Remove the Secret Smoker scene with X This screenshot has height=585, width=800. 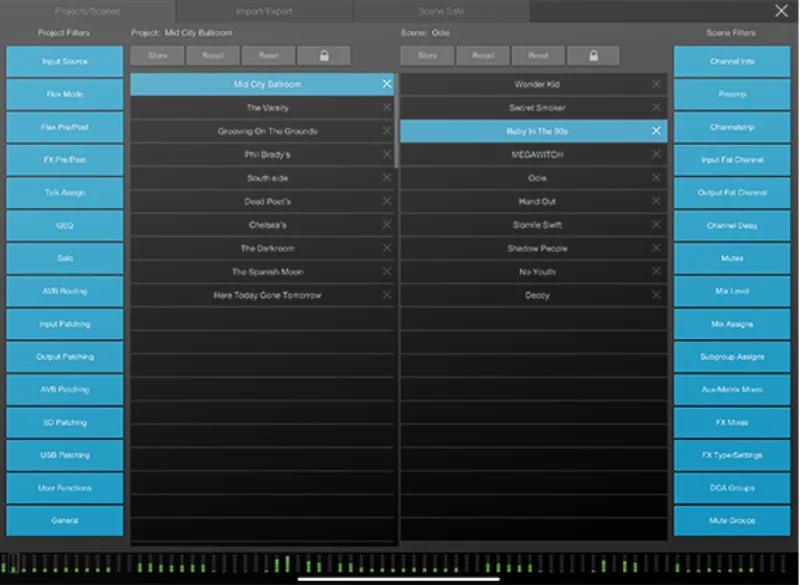click(x=656, y=107)
